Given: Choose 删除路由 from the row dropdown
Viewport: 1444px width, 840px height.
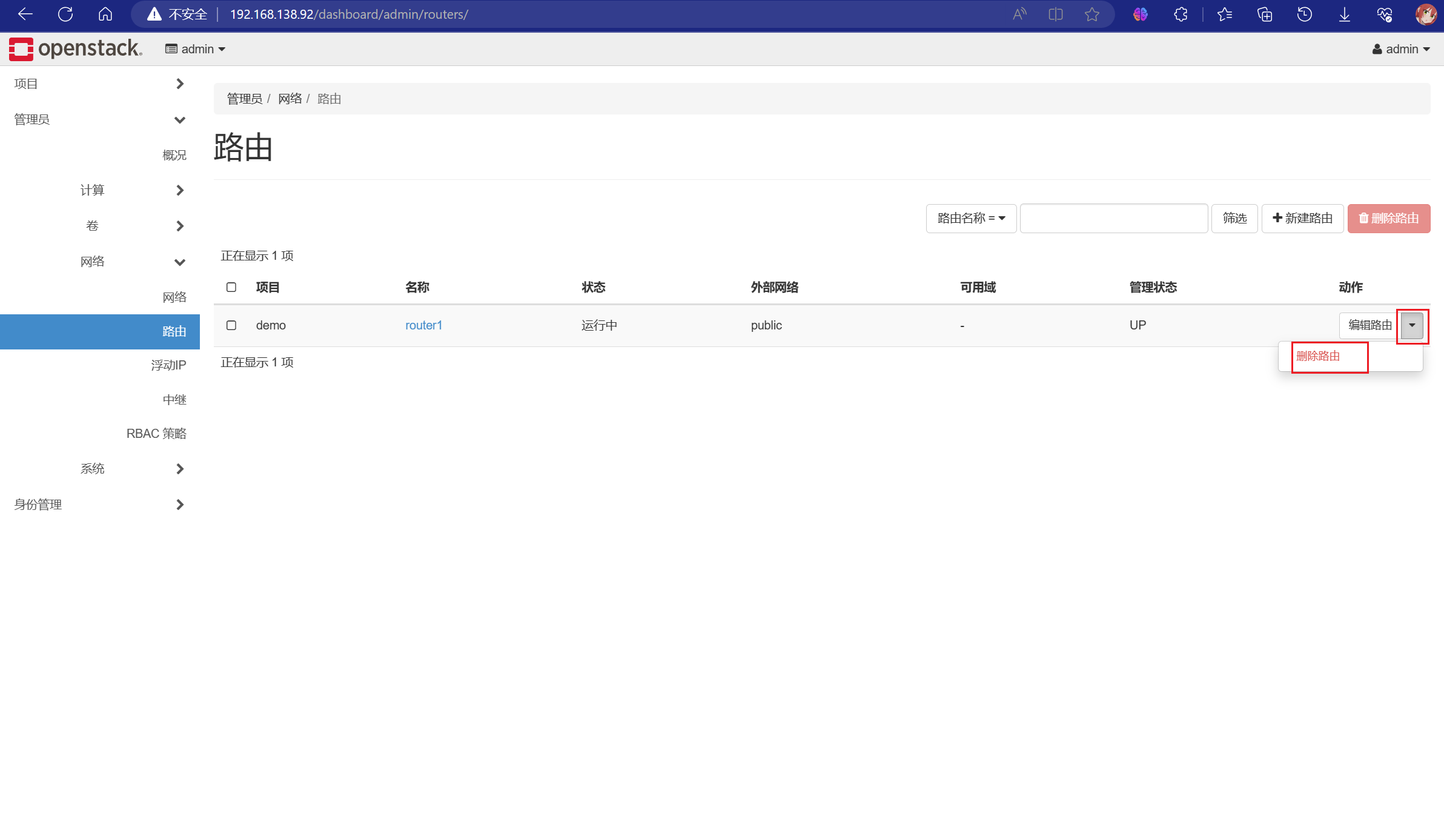Looking at the screenshot, I should [x=1318, y=356].
